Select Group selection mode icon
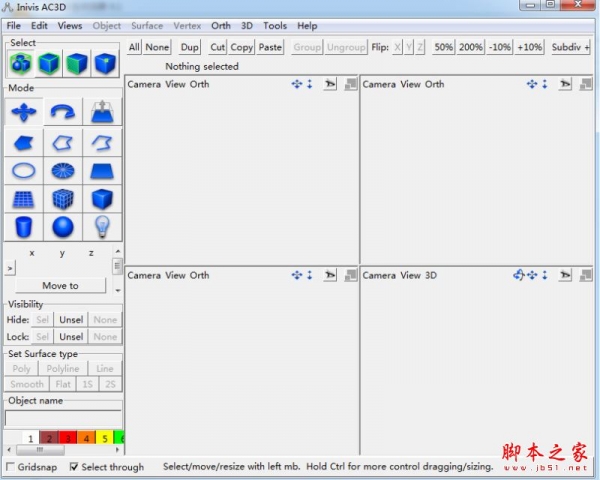 click(x=21, y=63)
